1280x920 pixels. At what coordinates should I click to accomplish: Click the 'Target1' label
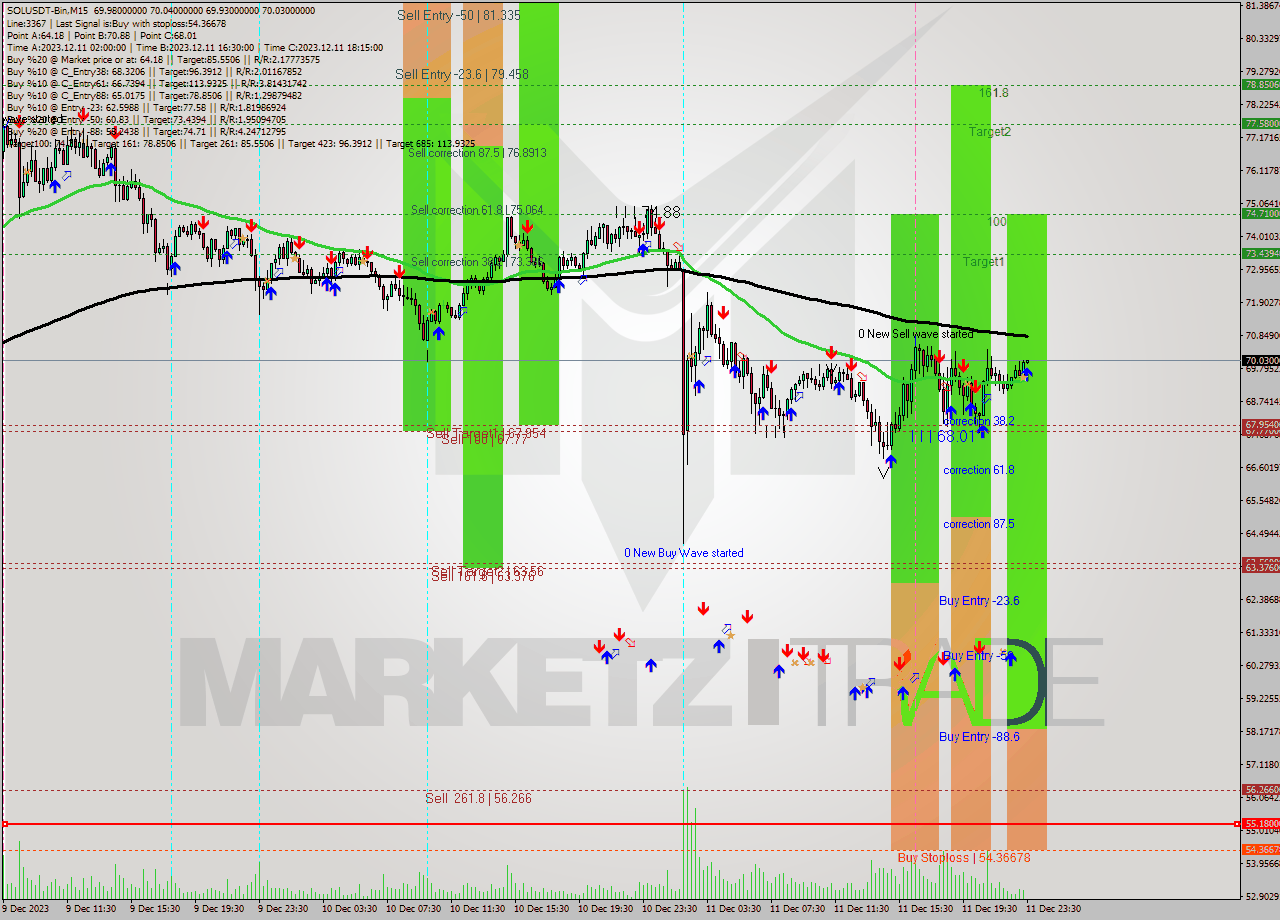984,262
